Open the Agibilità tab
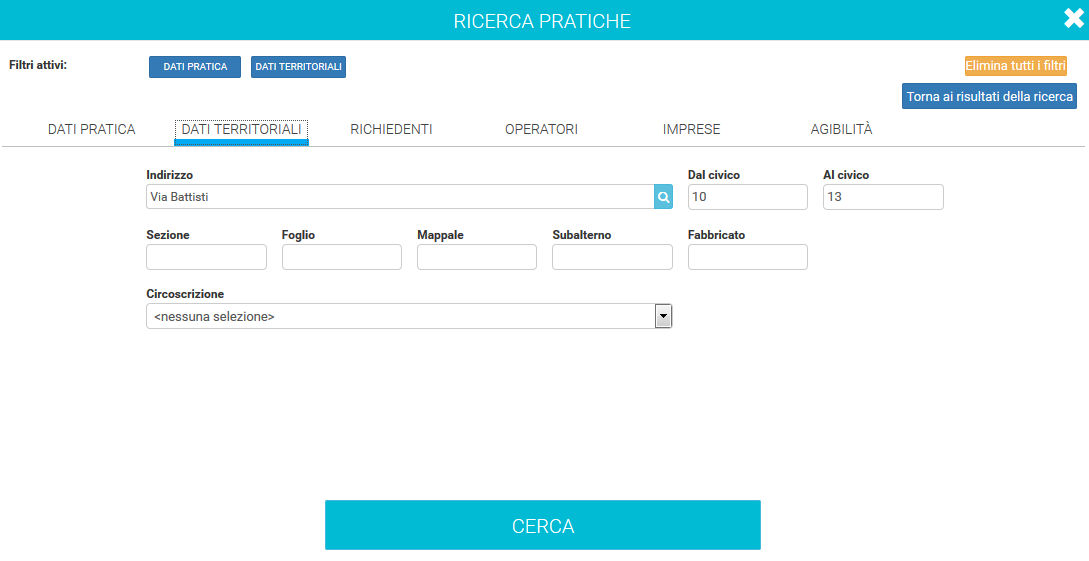The height and width of the screenshot is (561, 1089). [841, 129]
